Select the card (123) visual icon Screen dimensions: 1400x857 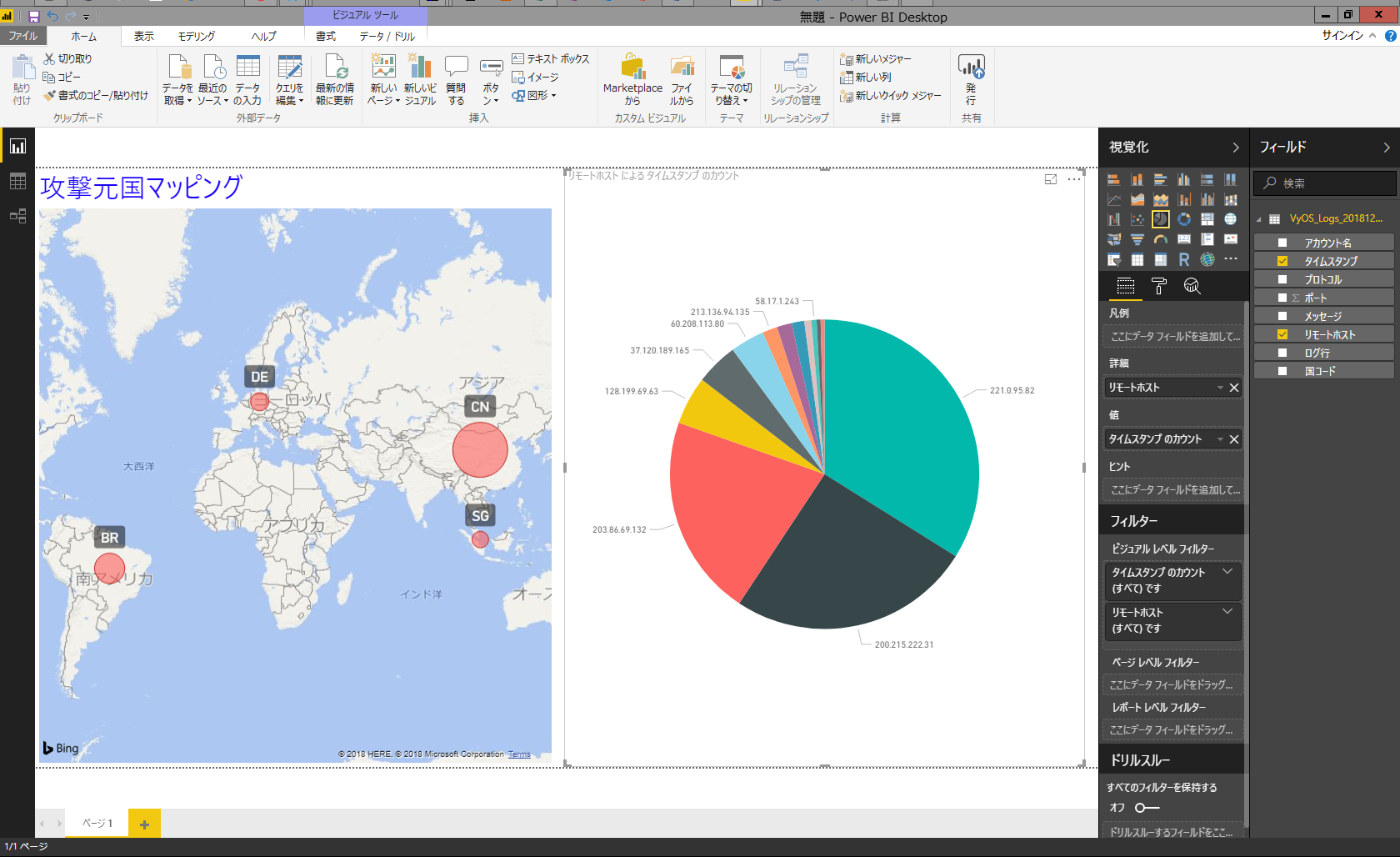(1184, 239)
